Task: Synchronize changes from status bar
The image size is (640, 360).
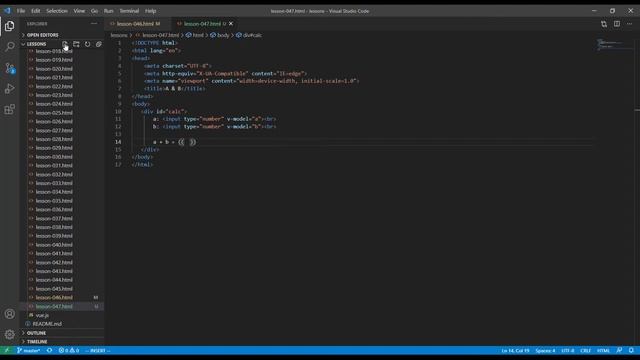Action: coord(49,350)
